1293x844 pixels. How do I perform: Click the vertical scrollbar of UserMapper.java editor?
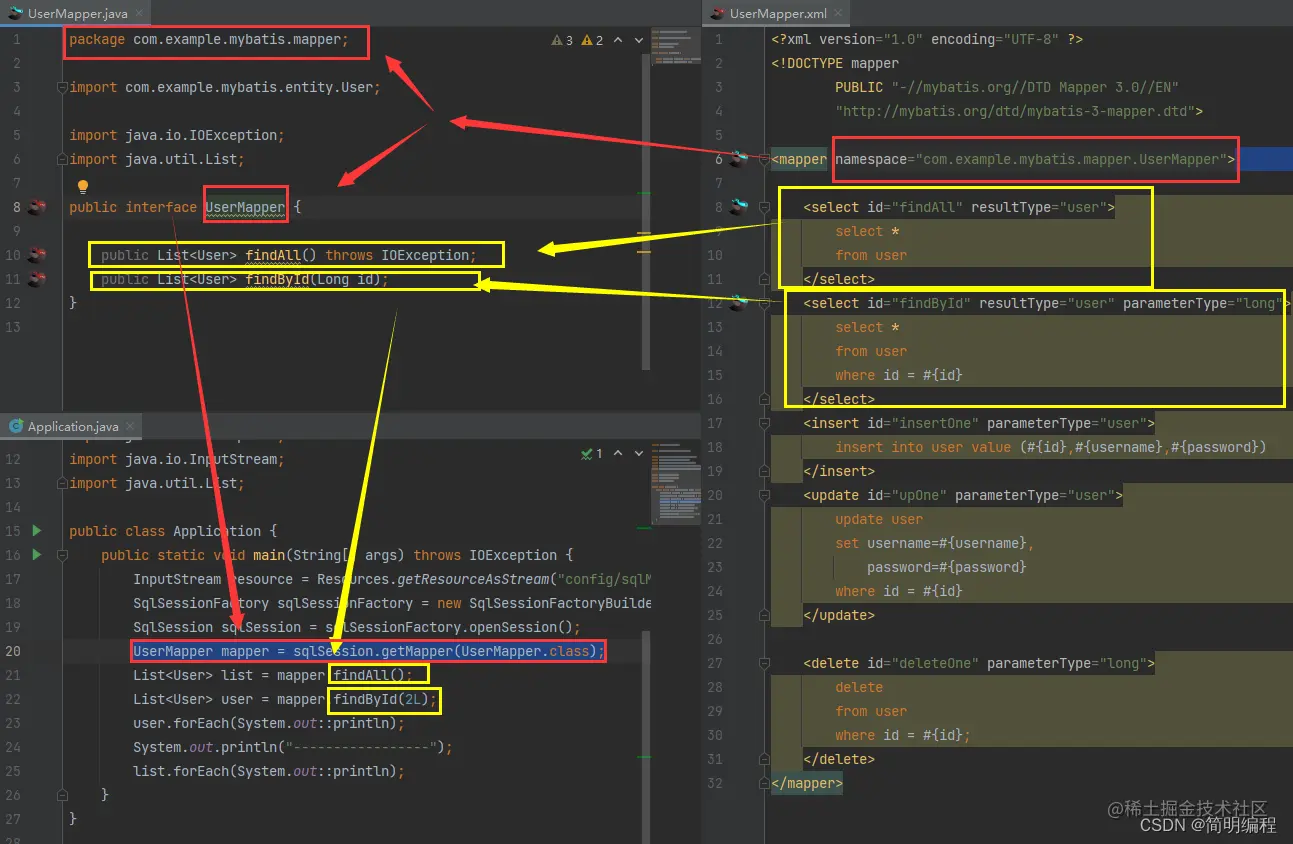646,211
